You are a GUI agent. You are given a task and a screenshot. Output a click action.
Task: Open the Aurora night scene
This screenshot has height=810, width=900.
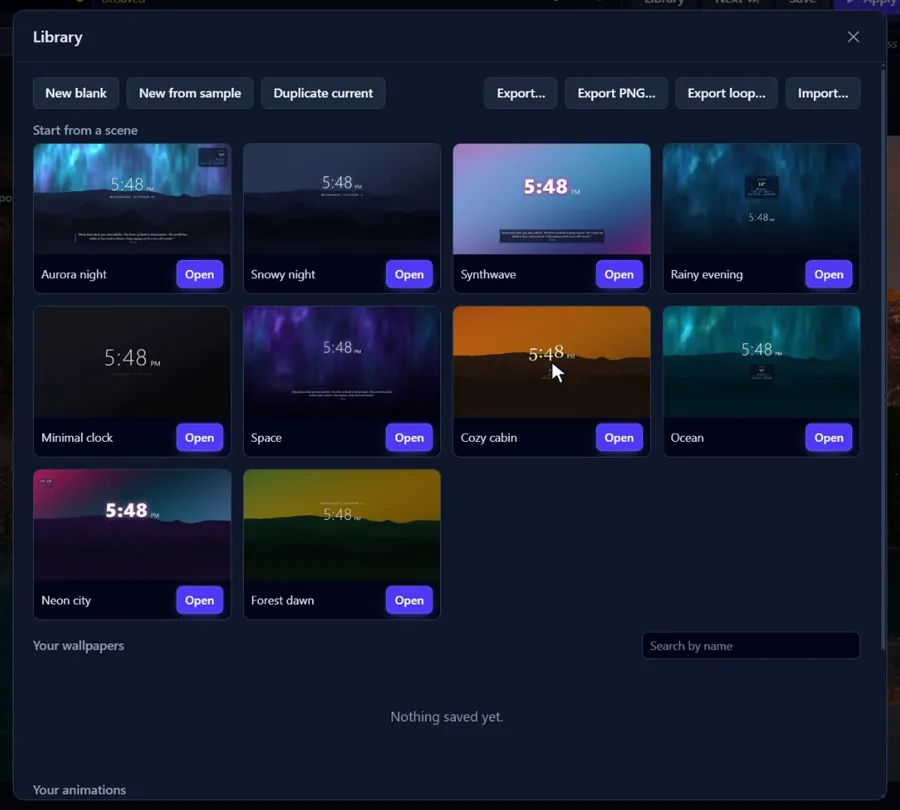tap(199, 274)
